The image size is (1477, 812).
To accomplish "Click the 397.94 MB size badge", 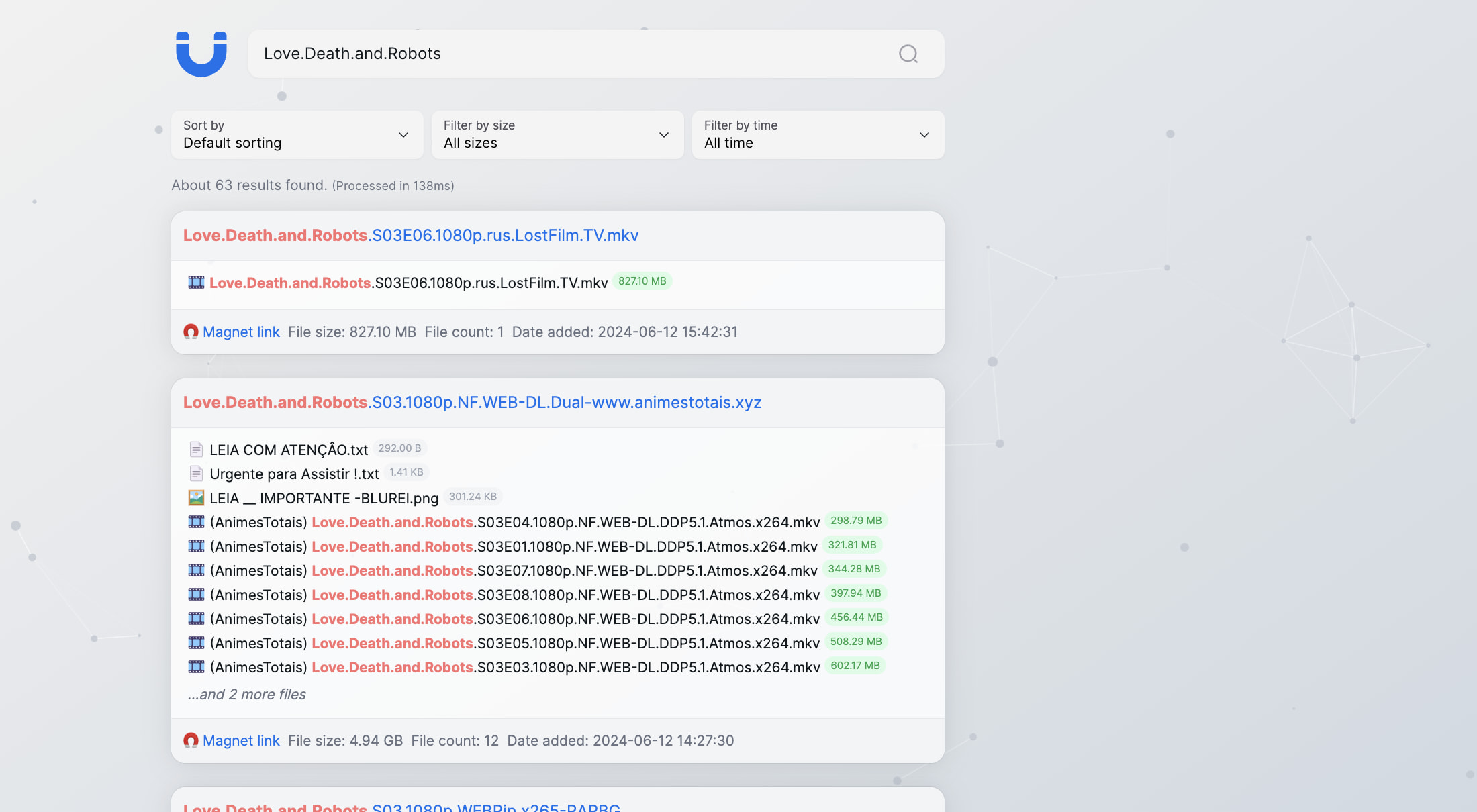I will click(x=856, y=593).
